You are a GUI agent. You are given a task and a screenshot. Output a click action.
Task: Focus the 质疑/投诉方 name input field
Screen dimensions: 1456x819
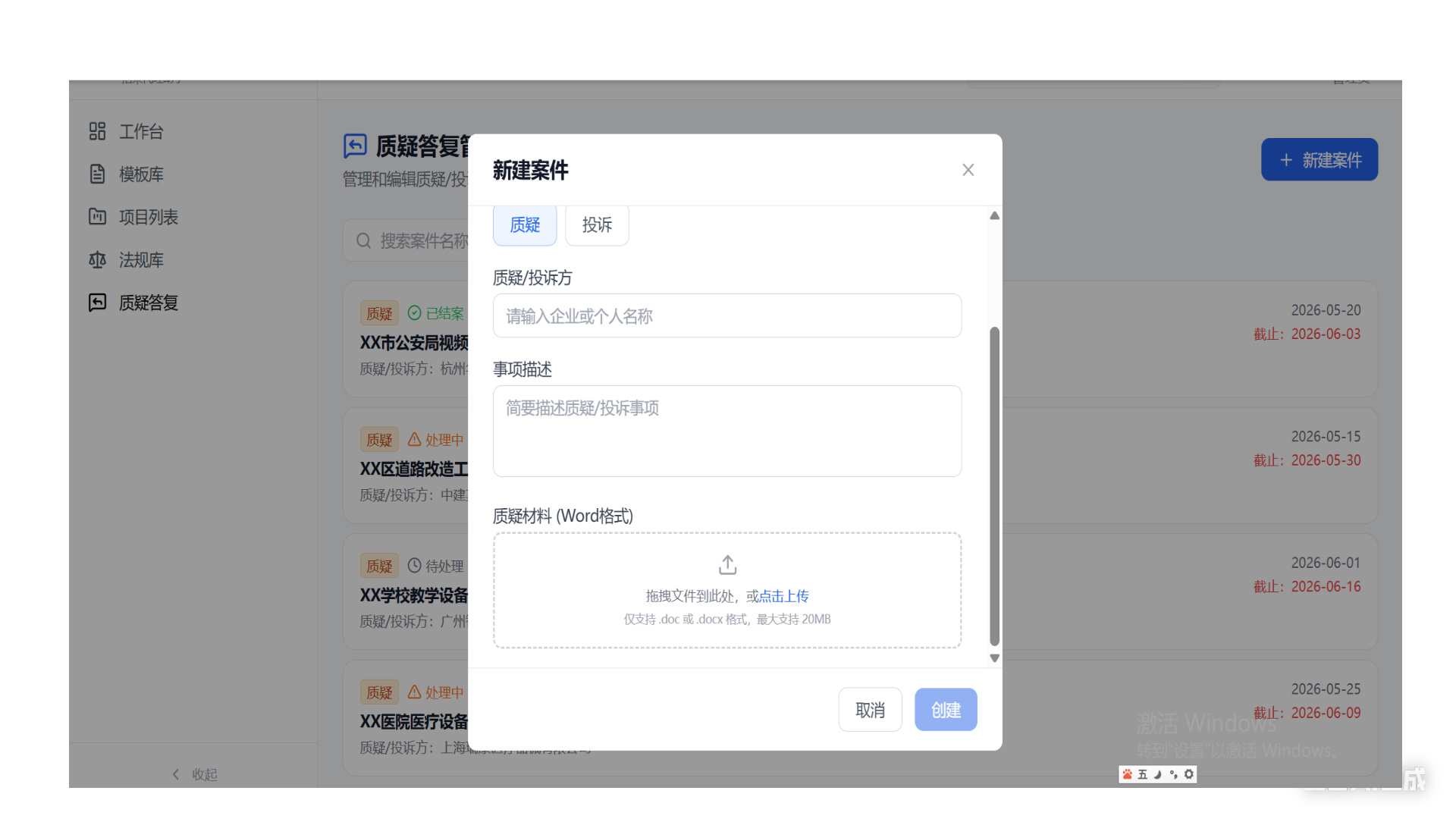[x=727, y=315]
